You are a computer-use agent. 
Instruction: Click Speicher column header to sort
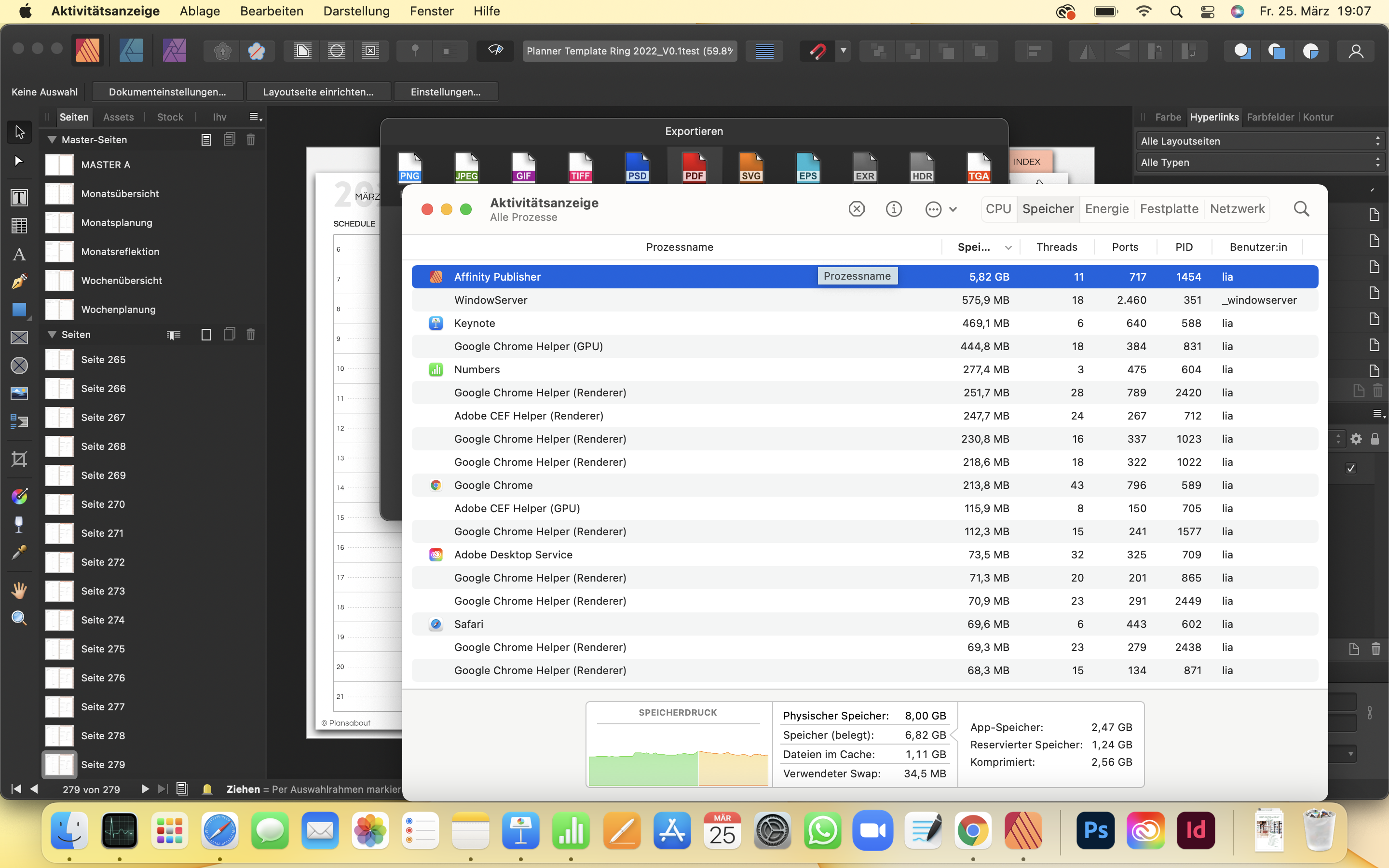tap(980, 246)
